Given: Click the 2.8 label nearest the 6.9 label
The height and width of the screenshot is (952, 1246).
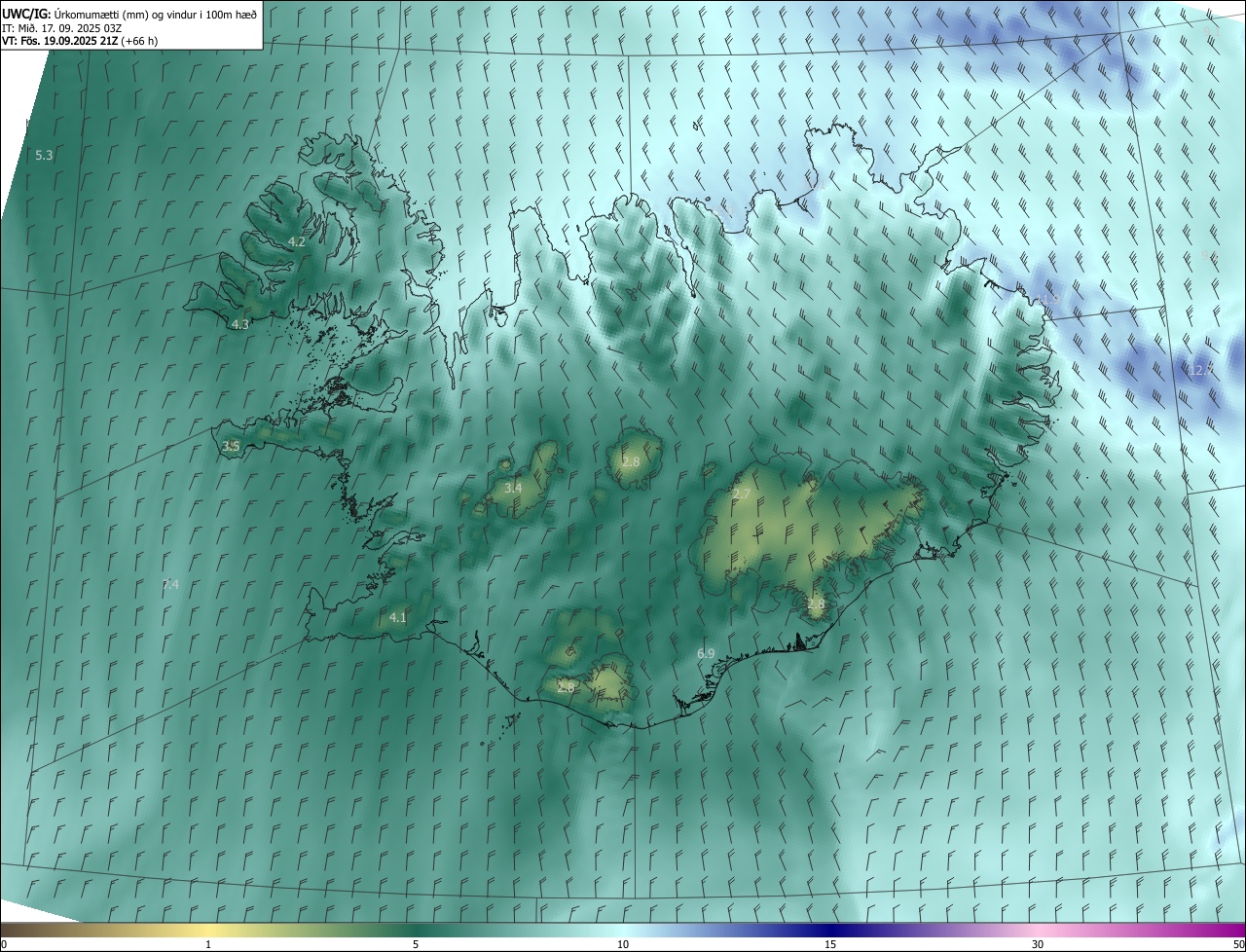Looking at the screenshot, I should [x=816, y=604].
